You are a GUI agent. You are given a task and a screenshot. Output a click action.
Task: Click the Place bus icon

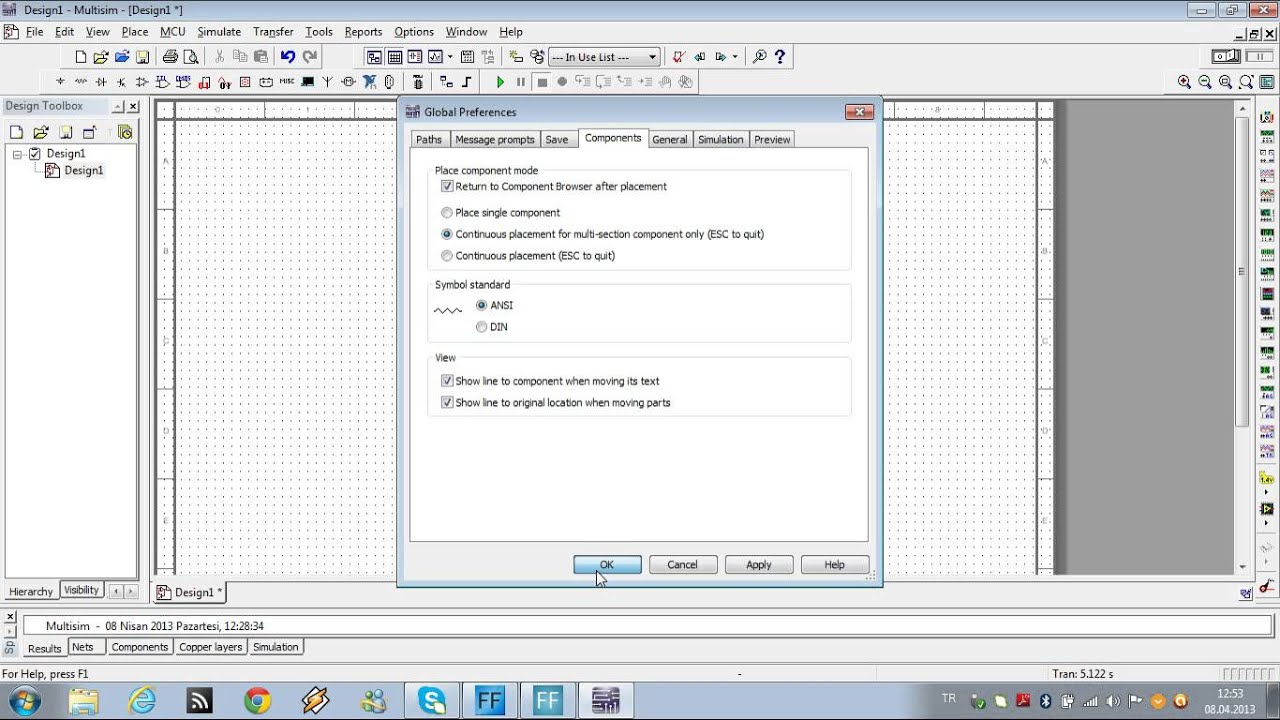466,82
